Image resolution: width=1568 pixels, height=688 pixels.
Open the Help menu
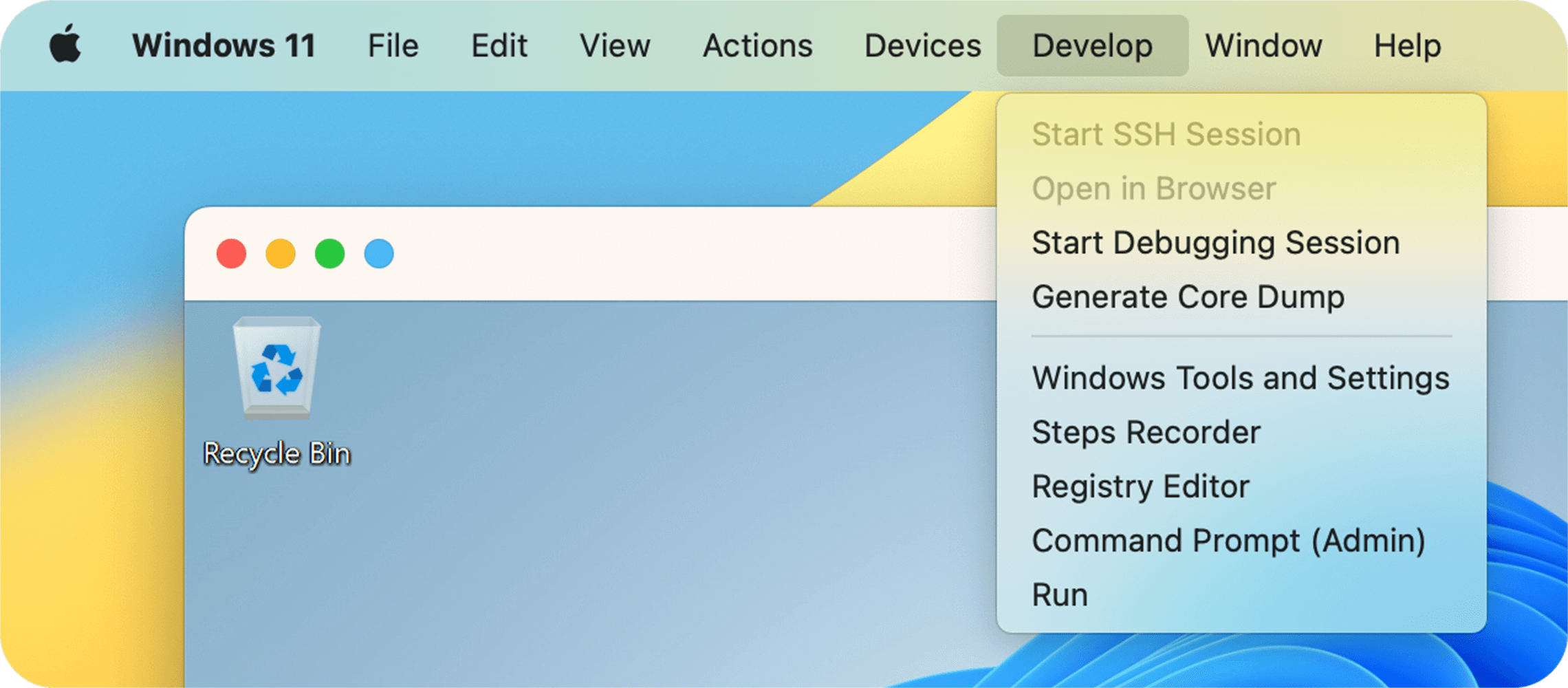pos(1408,46)
